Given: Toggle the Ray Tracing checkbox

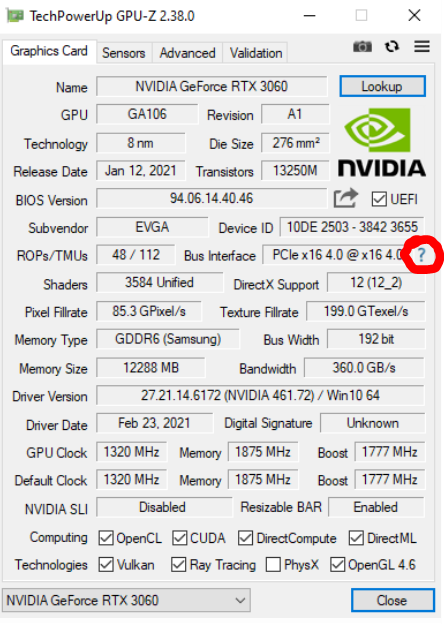Looking at the screenshot, I should pos(178,565).
